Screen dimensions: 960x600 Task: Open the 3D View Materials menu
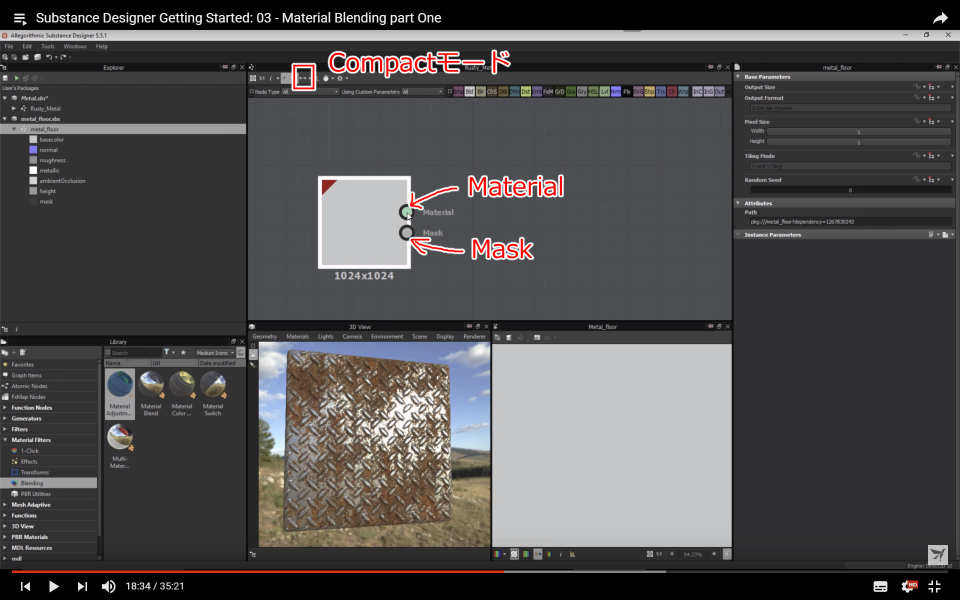pyautogui.click(x=298, y=337)
